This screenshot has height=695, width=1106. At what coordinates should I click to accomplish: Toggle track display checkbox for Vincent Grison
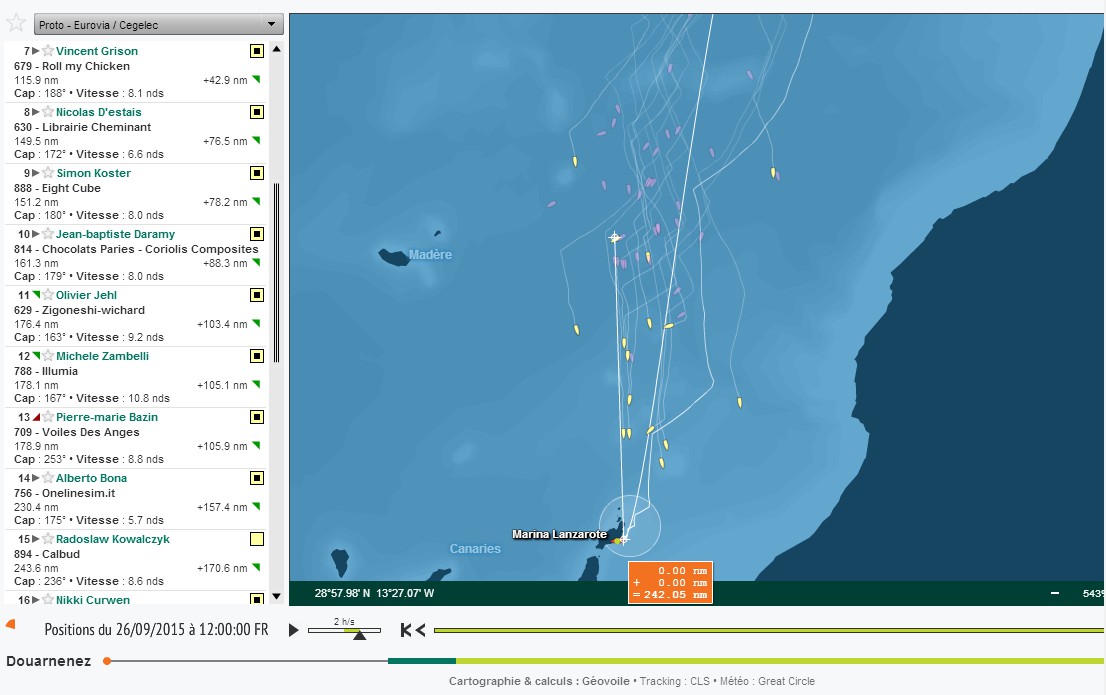[x=257, y=51]
